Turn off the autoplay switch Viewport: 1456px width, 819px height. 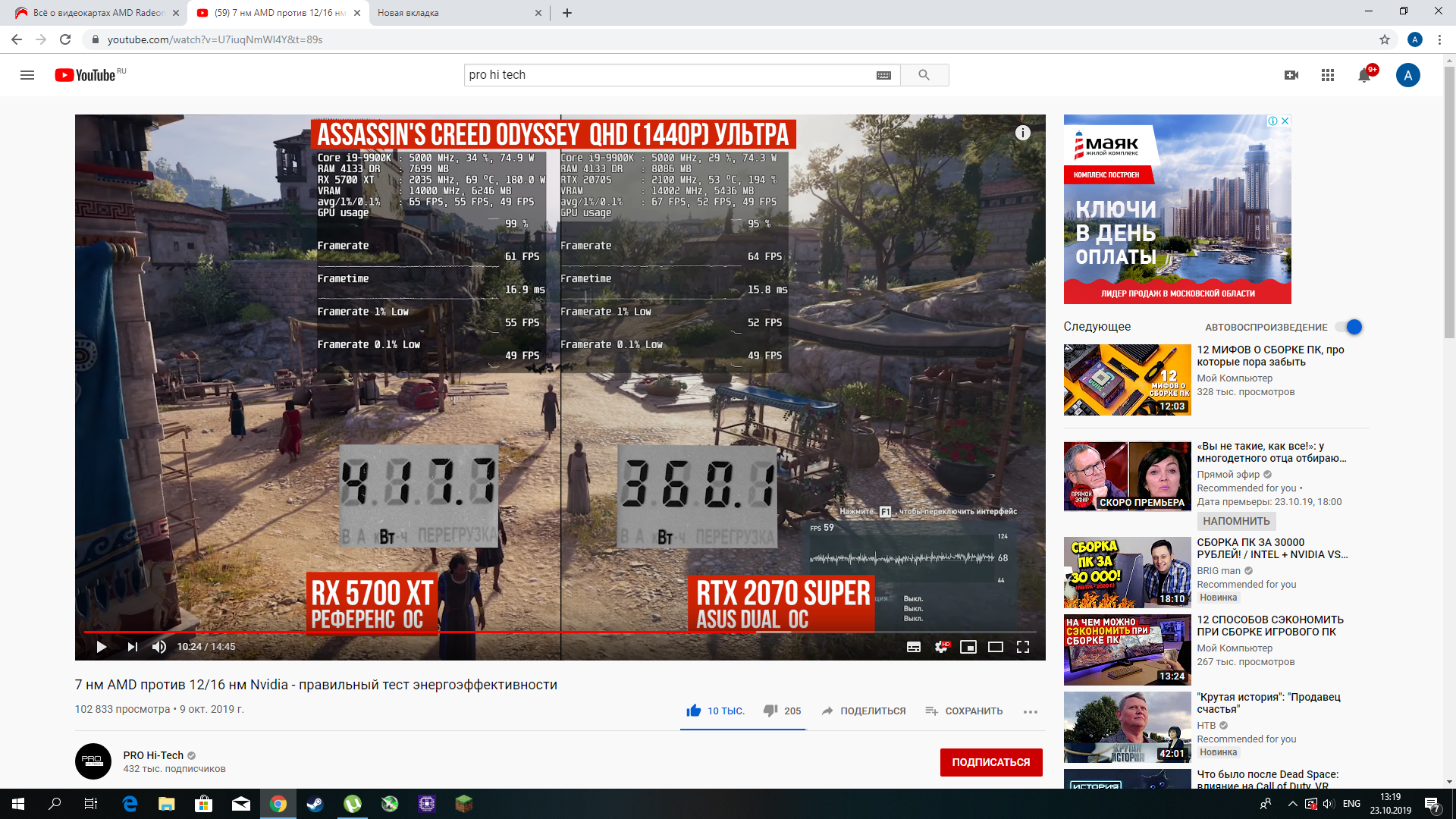click(x=1350, y=327)
